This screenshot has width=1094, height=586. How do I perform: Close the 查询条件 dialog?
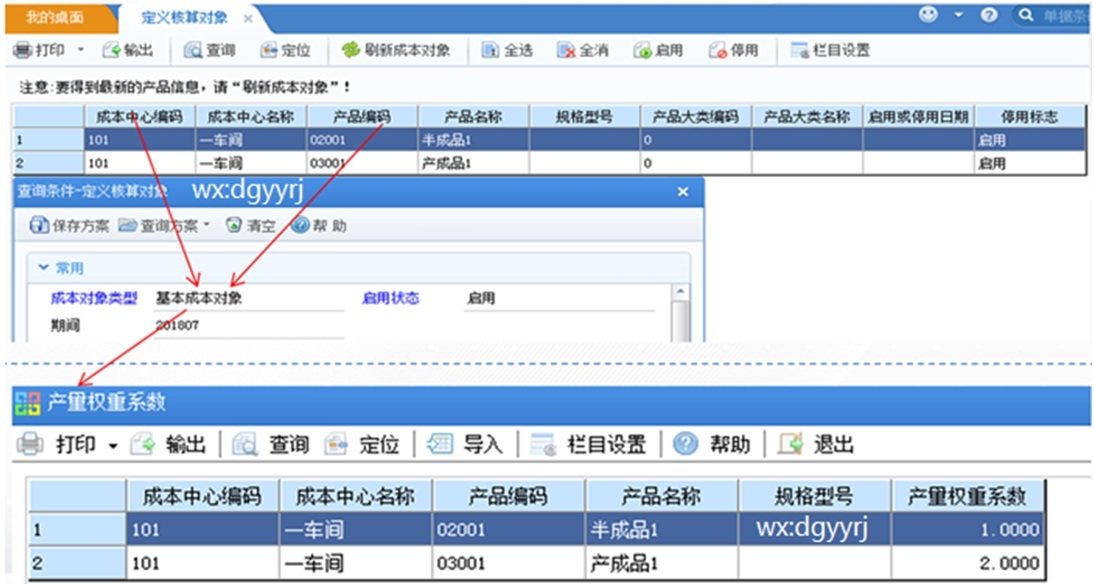tap(683, 191)
